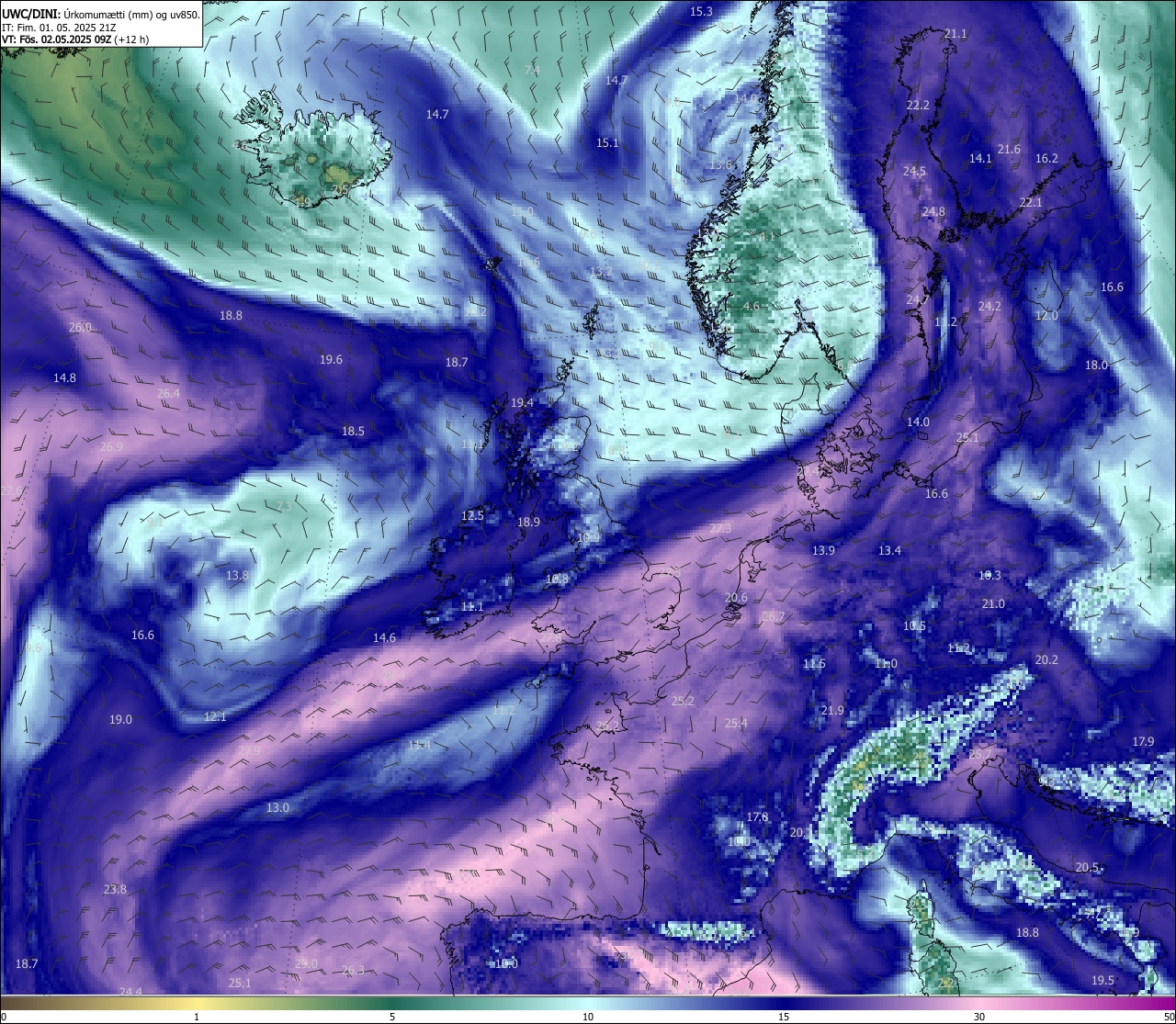Pick the 25.2 value label

683,701
